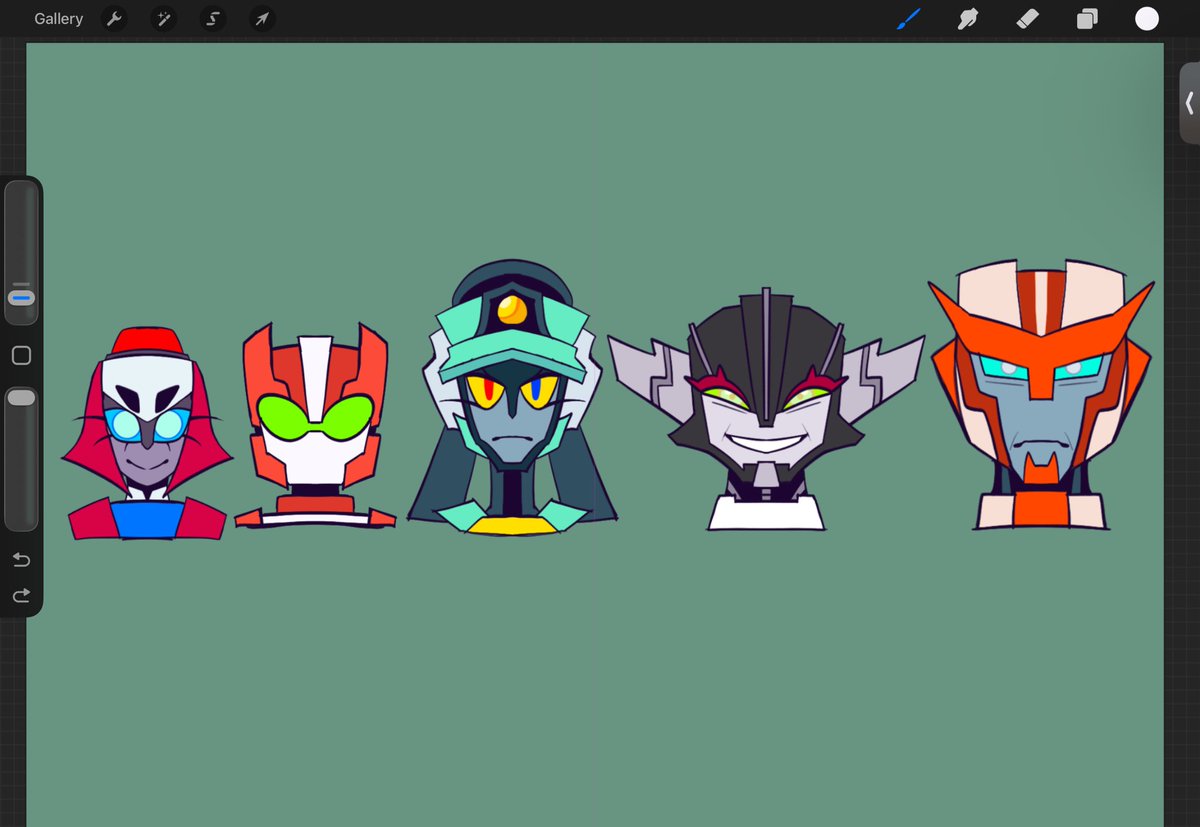Open the active color picker circle
This screenshot has height=827, width=1200.
(x=1147, y=19)
